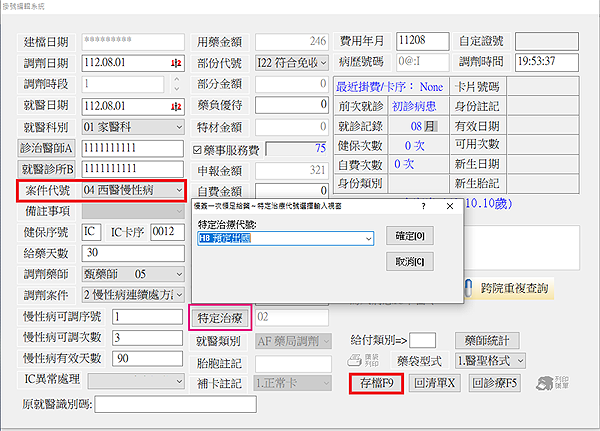The height and width of the screenshot is (431, 600).
Task: Click the 存檔F9 save button
Action: pos(375,383)
